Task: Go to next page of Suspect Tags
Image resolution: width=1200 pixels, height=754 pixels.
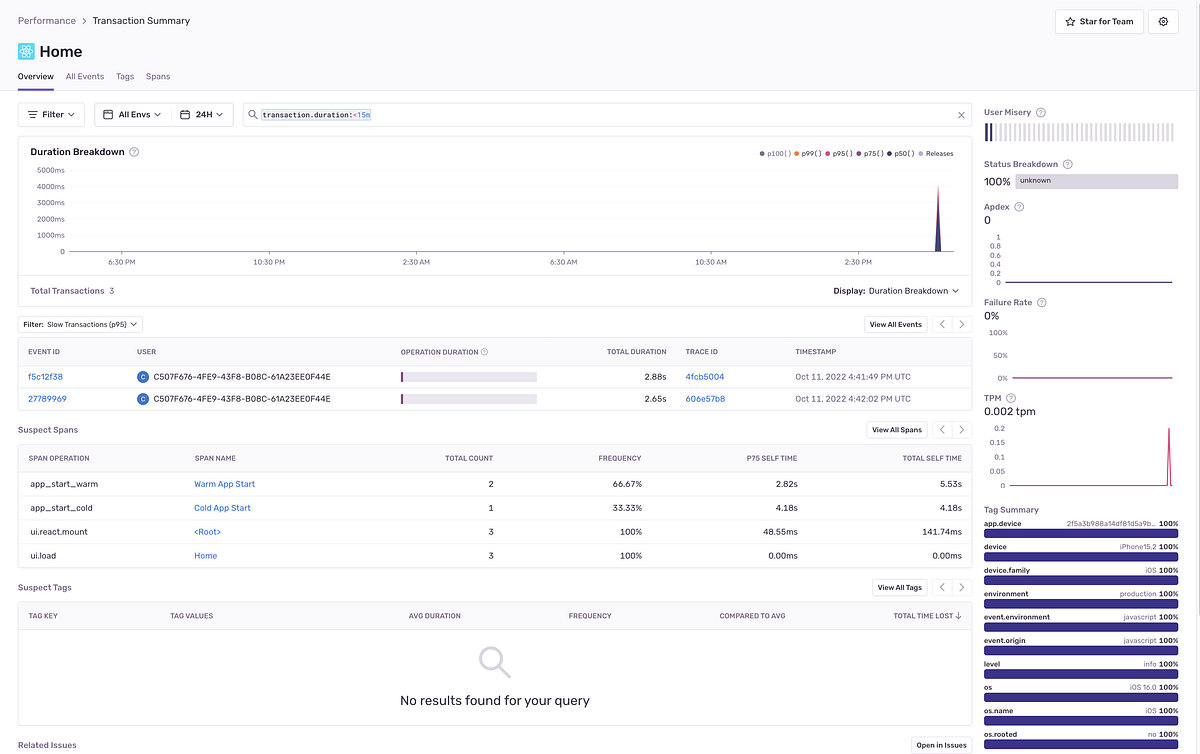Action: [961, 587]
